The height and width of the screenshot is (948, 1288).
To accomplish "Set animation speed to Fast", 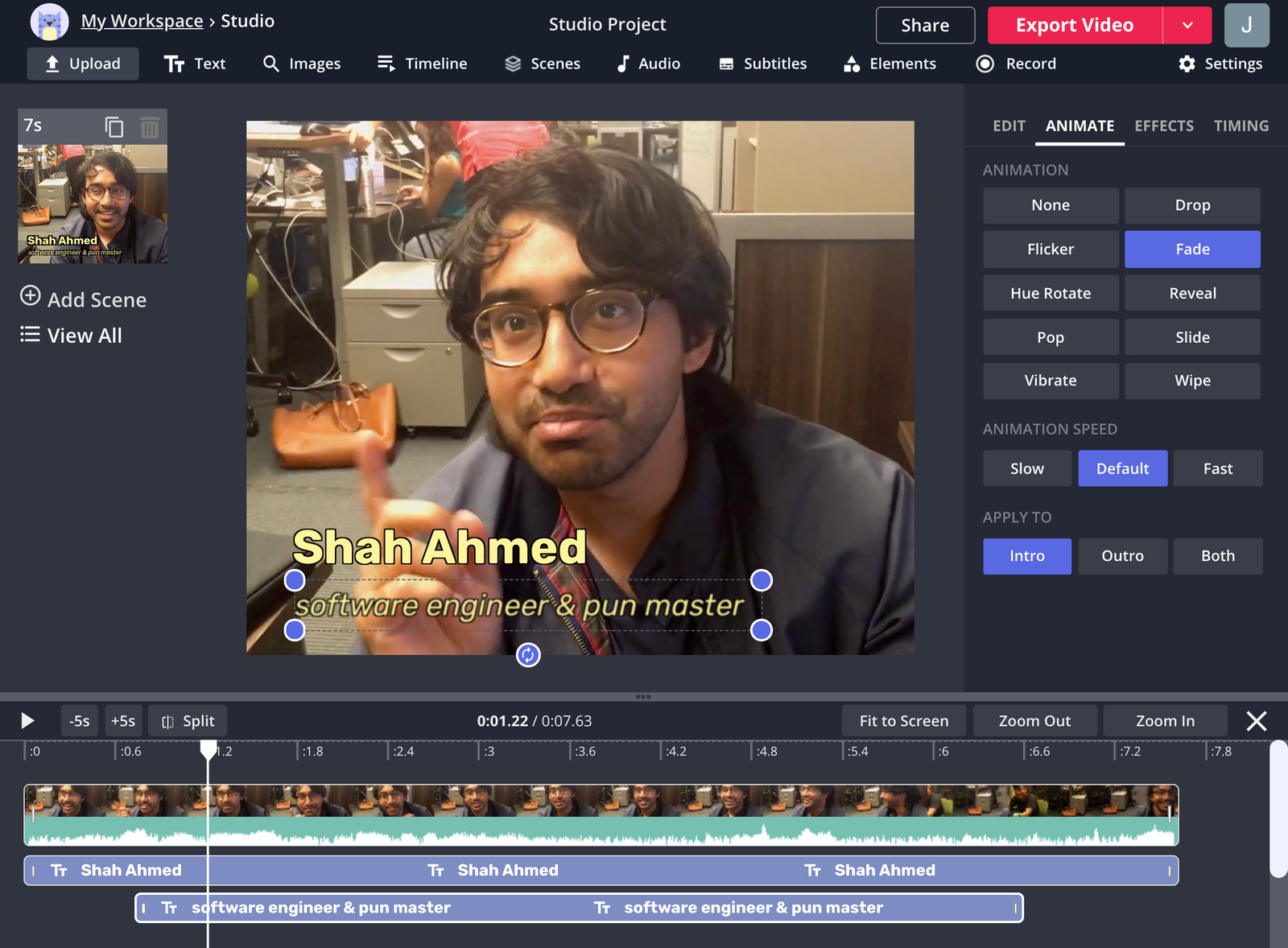I will [1217, 468].
